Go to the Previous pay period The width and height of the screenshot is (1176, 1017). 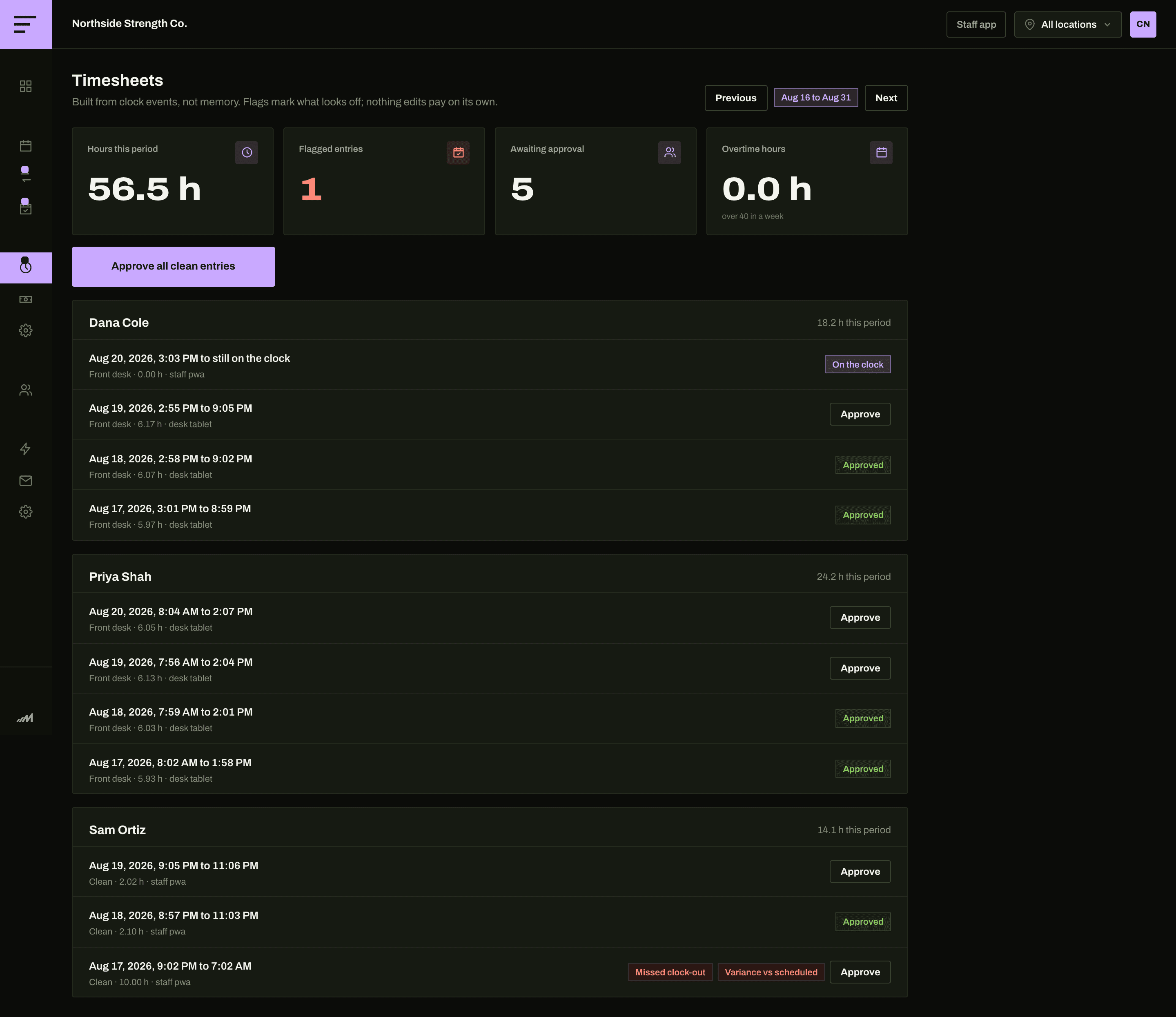tap(735, 98)
